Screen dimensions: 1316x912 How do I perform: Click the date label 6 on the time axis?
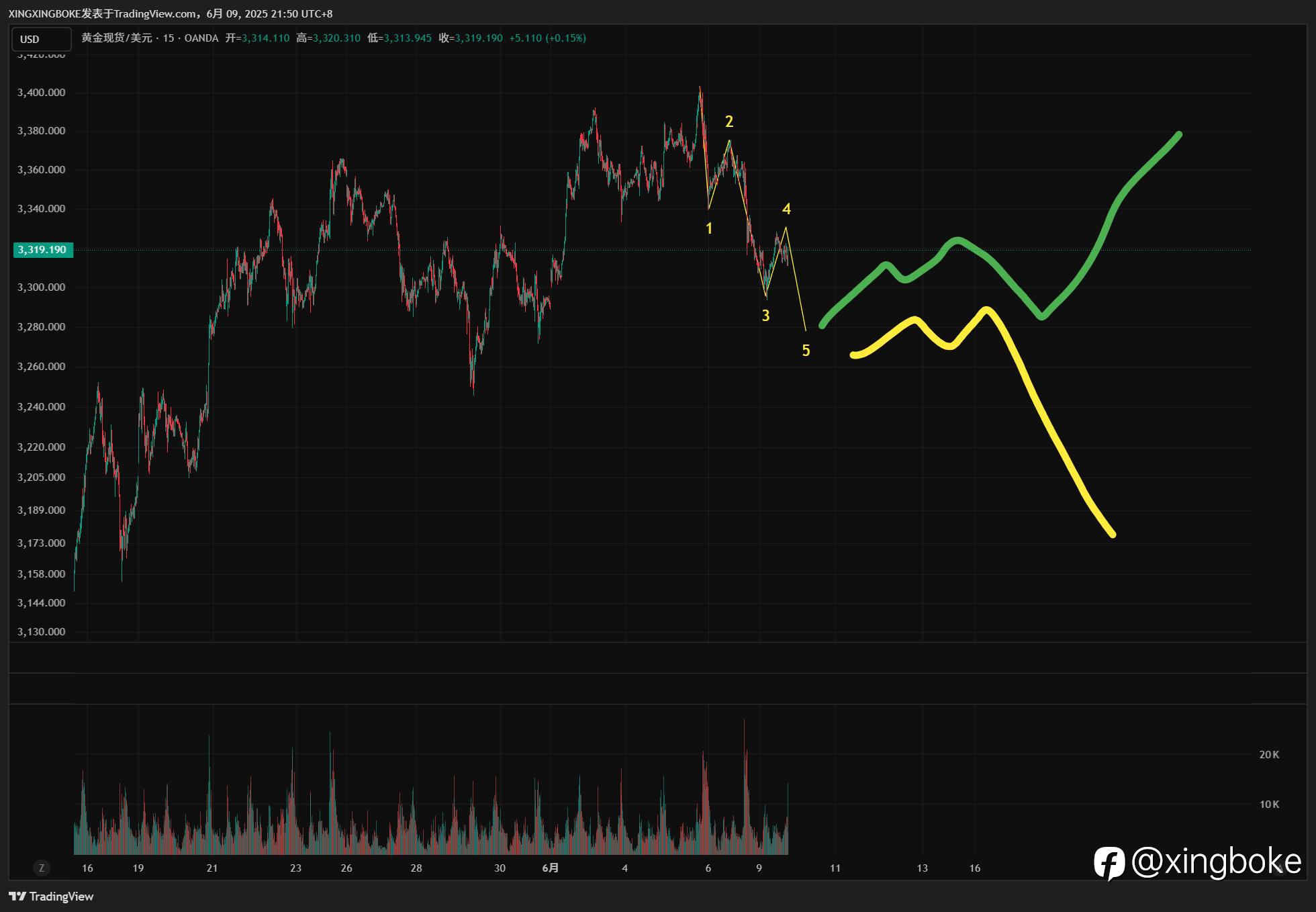click(708, 868)
